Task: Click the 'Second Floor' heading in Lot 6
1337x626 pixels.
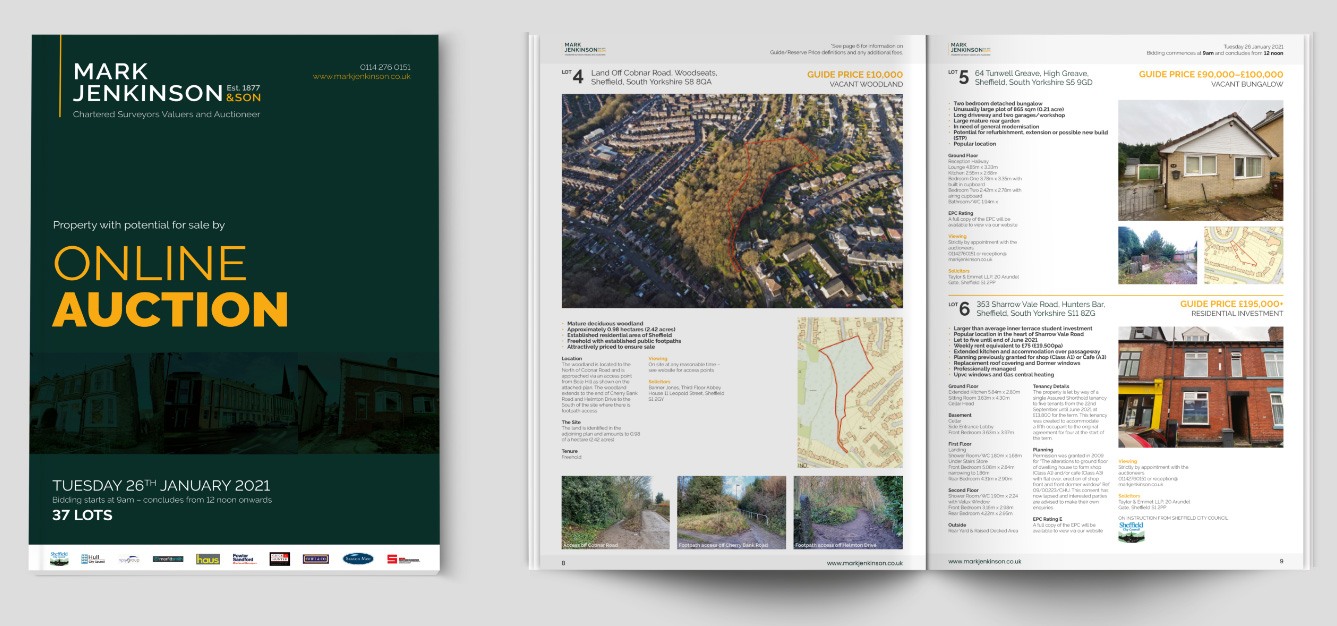Action: click(963, 490)
